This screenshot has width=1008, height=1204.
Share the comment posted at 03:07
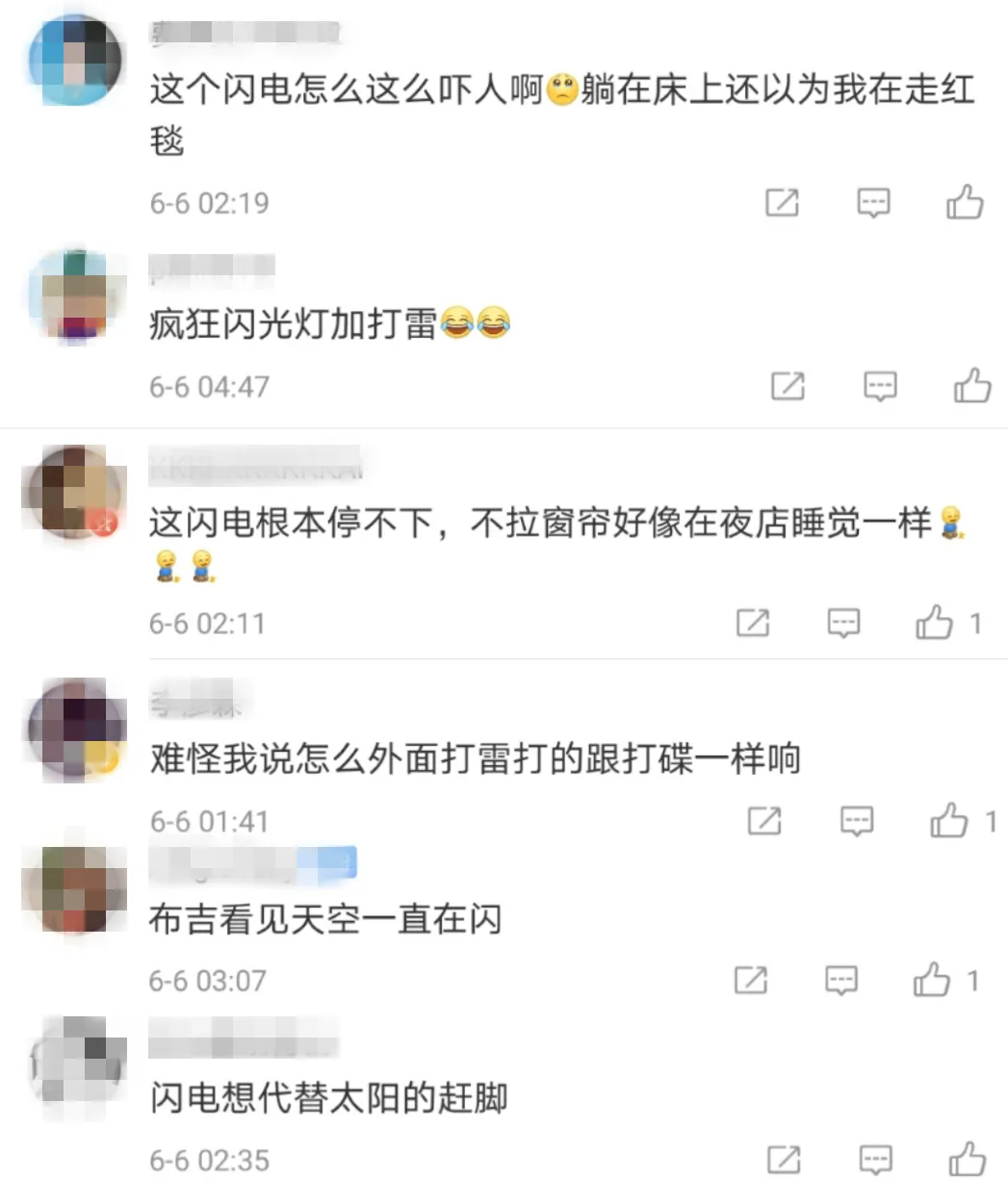pos(751,980)
